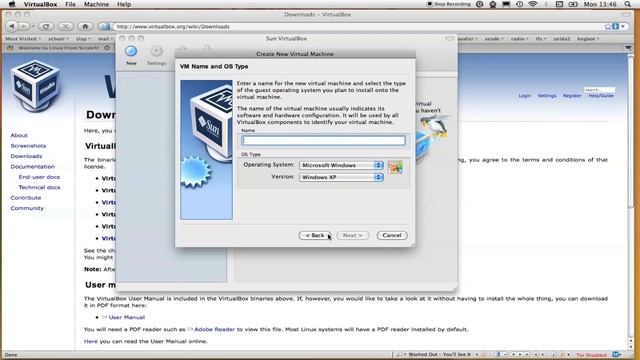This screenshot has height=360, width=640.
Task: Click the 'Here' online manual link
Action: 91,341
